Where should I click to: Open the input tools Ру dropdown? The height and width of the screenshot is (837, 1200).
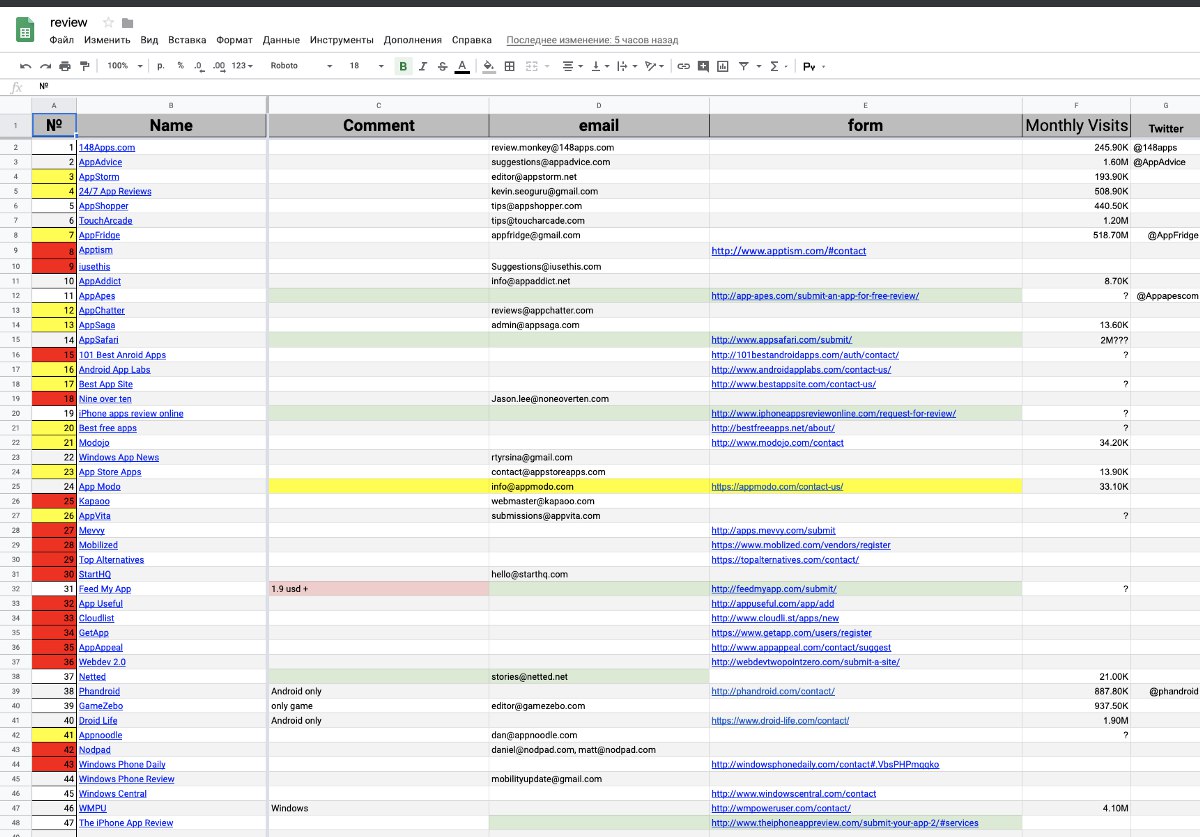pyautogui.click(x=815, y=66)
